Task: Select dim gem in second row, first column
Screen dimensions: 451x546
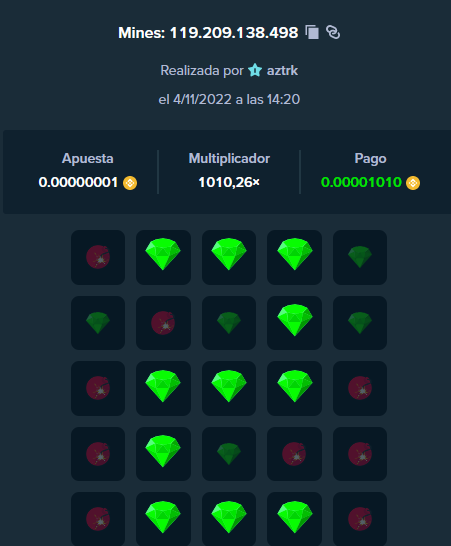Action: pos(98,323)
